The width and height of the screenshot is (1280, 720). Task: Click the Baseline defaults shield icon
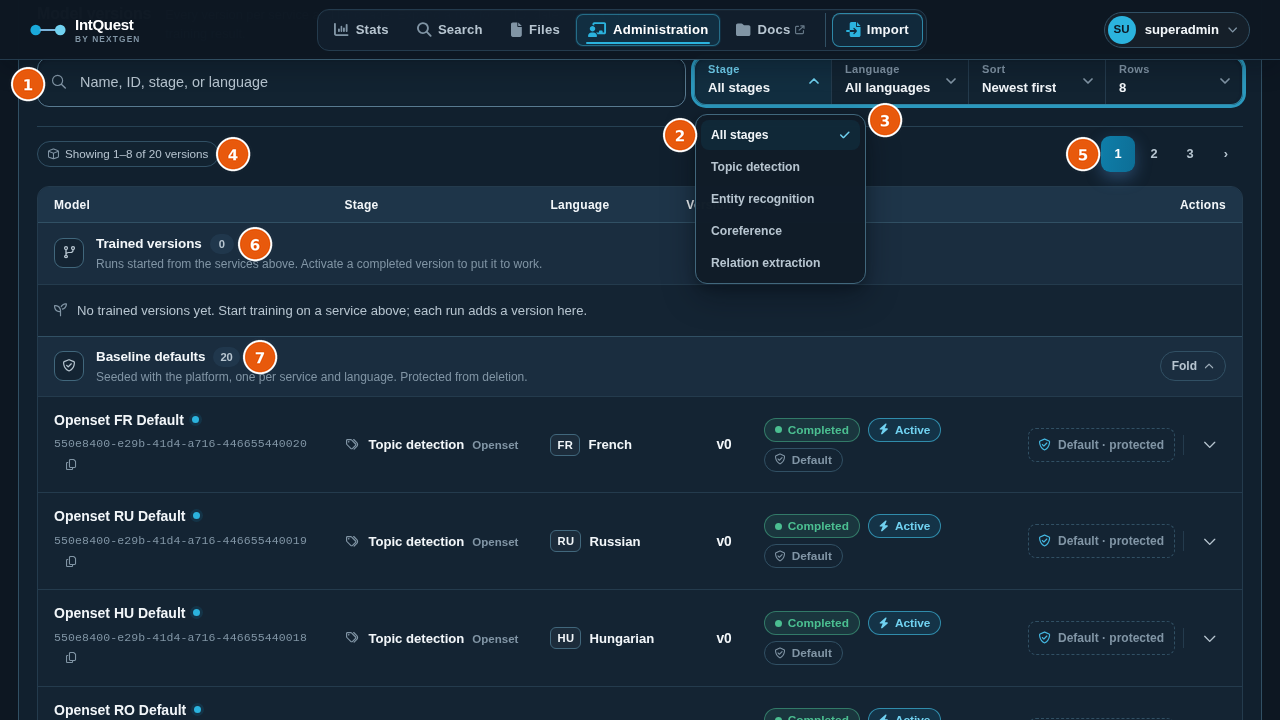point(69,366)
